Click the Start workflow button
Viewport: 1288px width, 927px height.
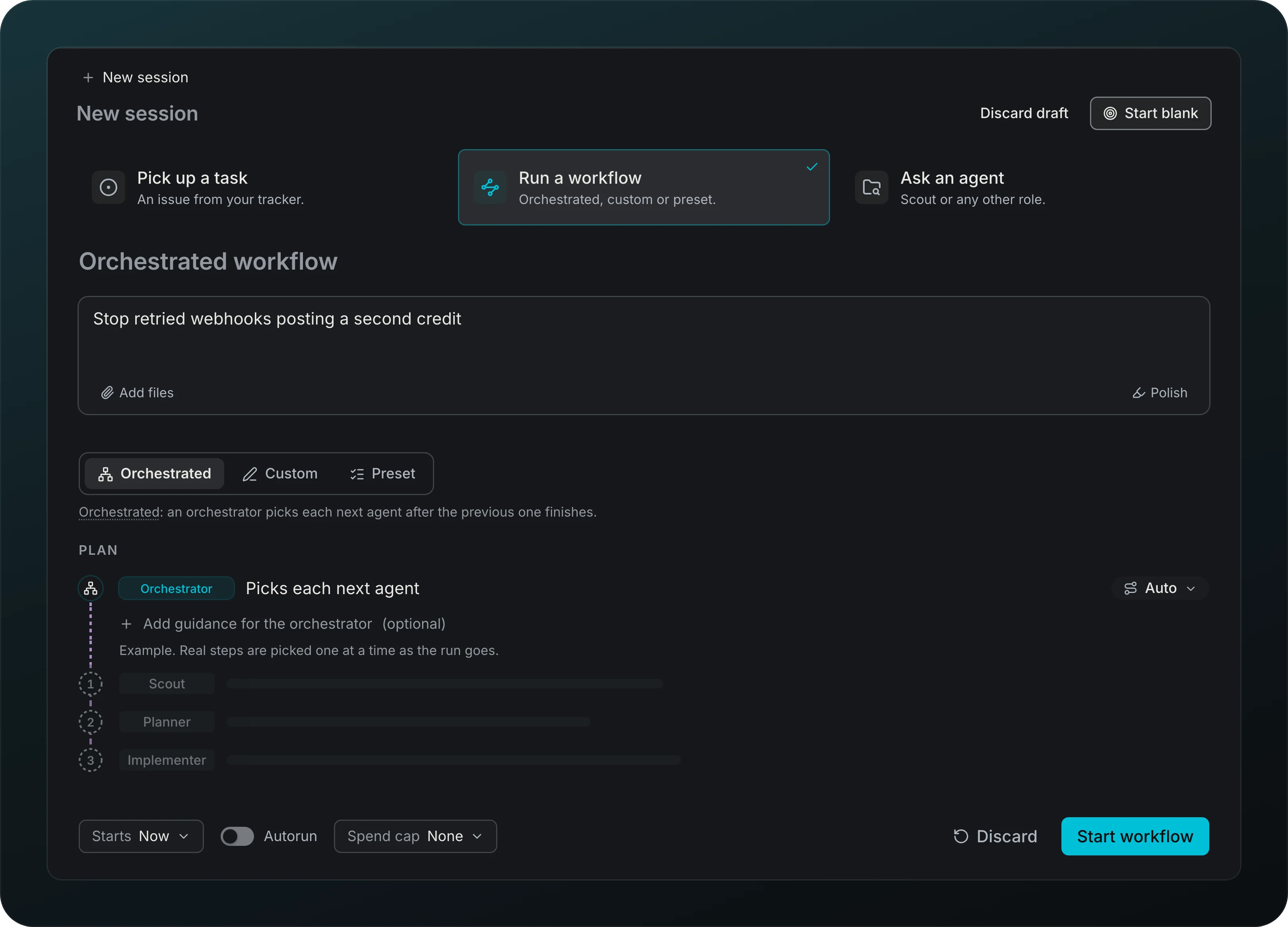coord(1135,836)
